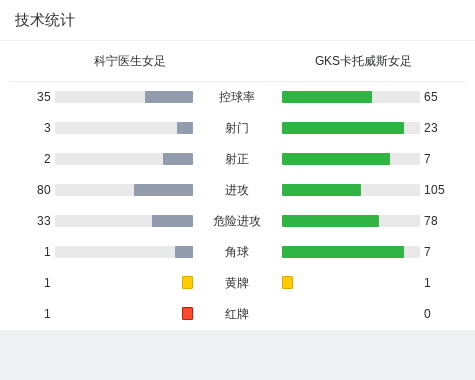This screenshot has width=475, height=380.
Task: Click the right-side value 105
Action: (434, 190)
